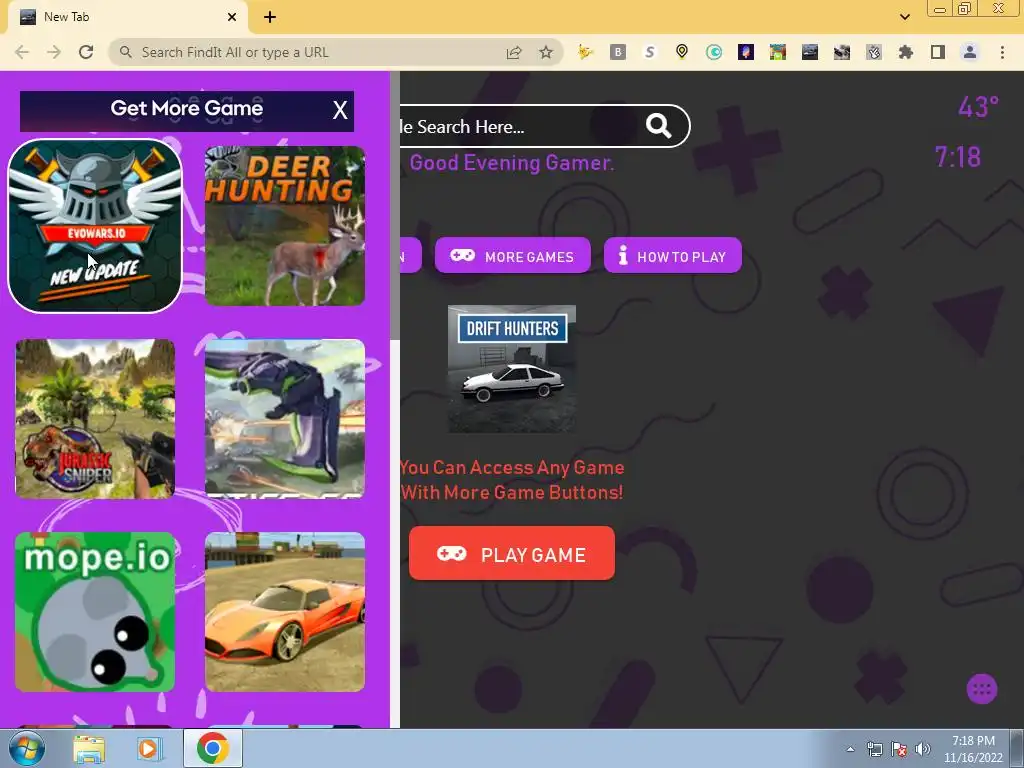The height and width of the screenshot is (768, 1024).
Task: Close the New Tab tab
Action: point(232,18)
